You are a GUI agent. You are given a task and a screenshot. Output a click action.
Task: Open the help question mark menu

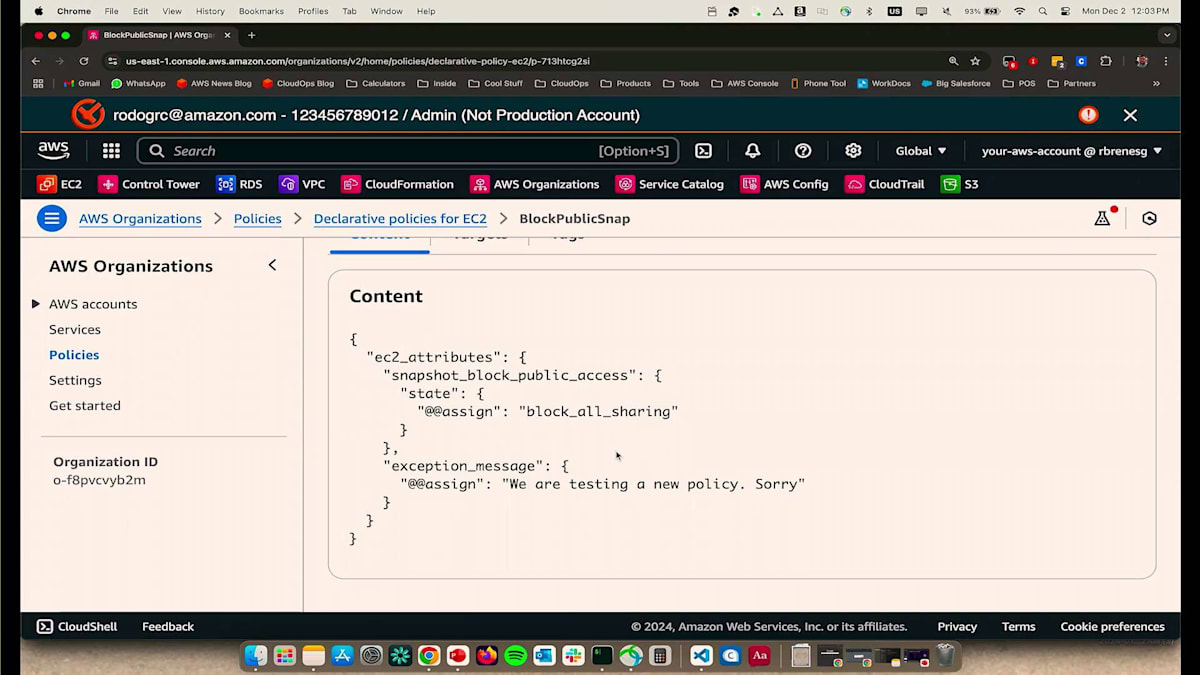click(803, 151)
